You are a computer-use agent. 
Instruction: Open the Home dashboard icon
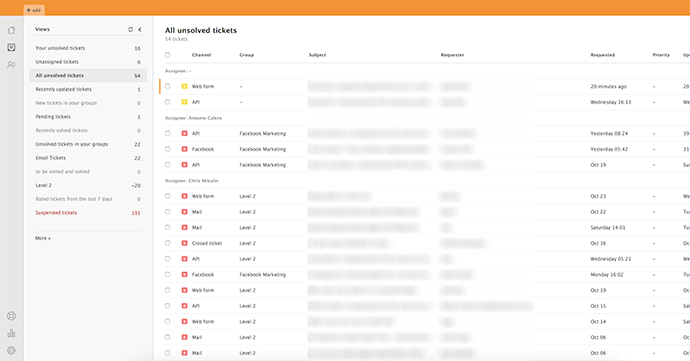coord(11,30)
